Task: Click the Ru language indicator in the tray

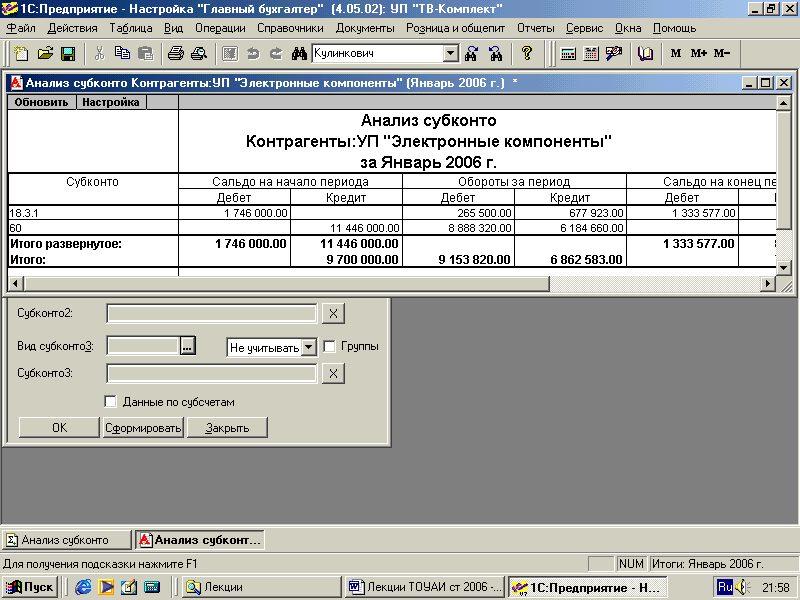Action: [x=724, y=587]
